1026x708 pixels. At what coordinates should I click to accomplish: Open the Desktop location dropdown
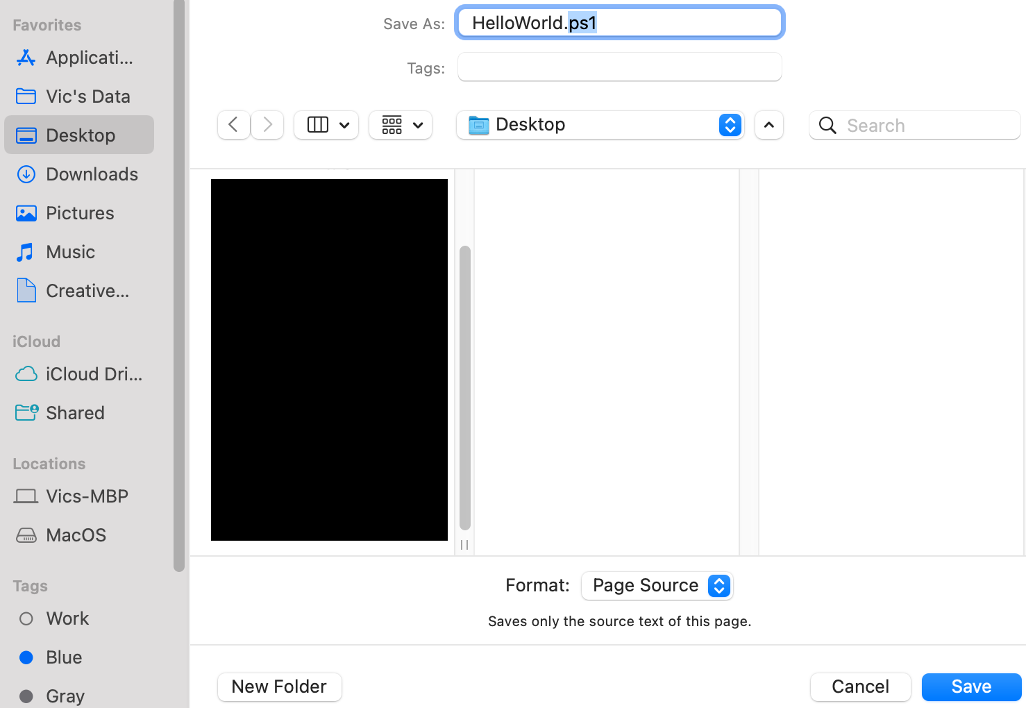tap(600, 125)
